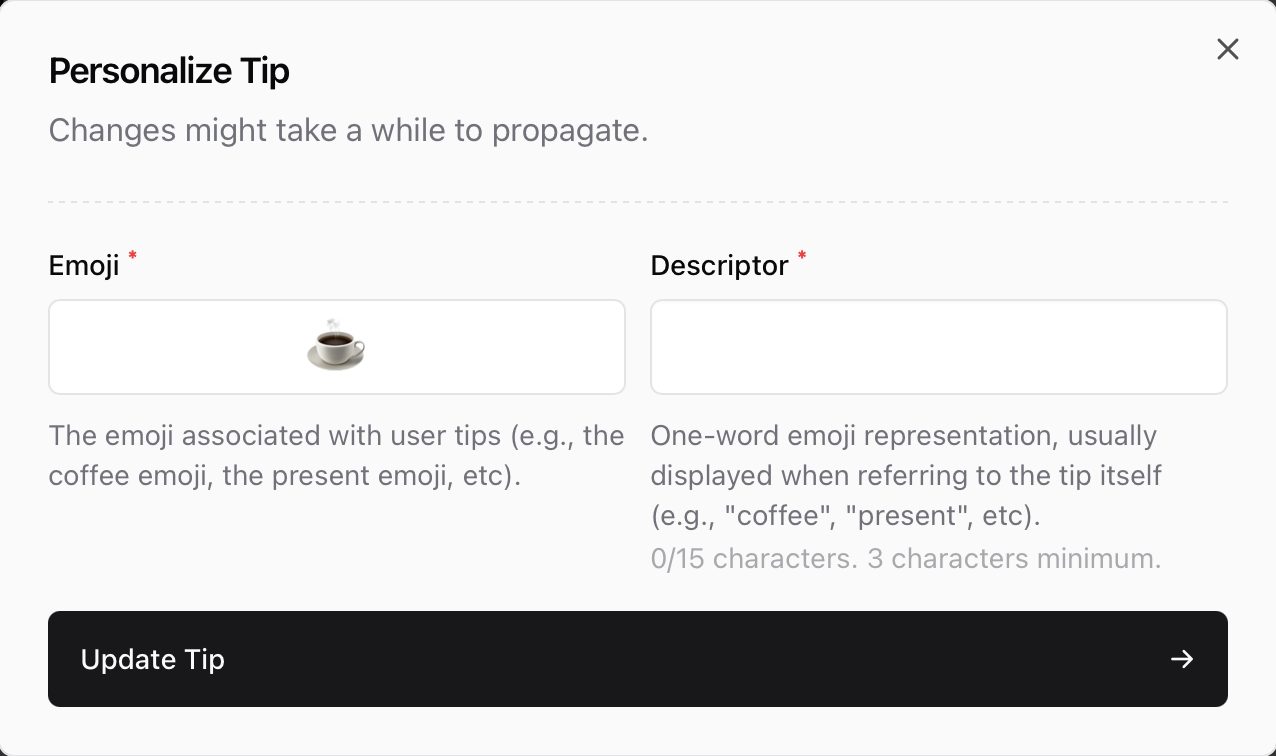Activate Update Tip to save changes
Viewport: 1276px width, 756px height.
coord(637,659)
